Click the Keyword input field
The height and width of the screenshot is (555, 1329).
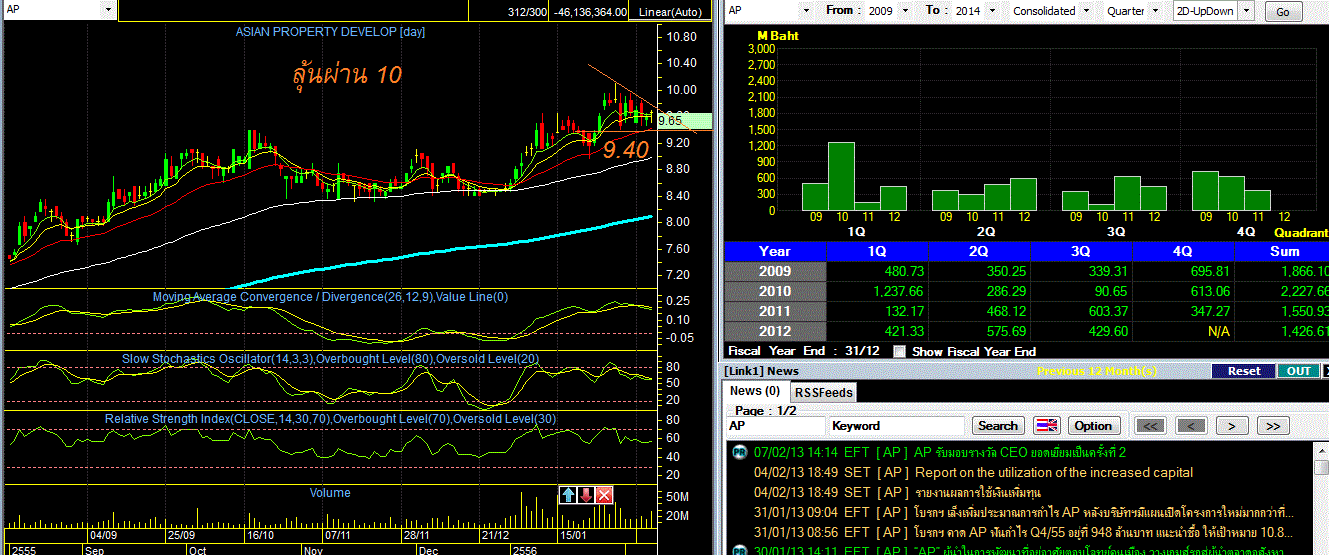[897, 425]
